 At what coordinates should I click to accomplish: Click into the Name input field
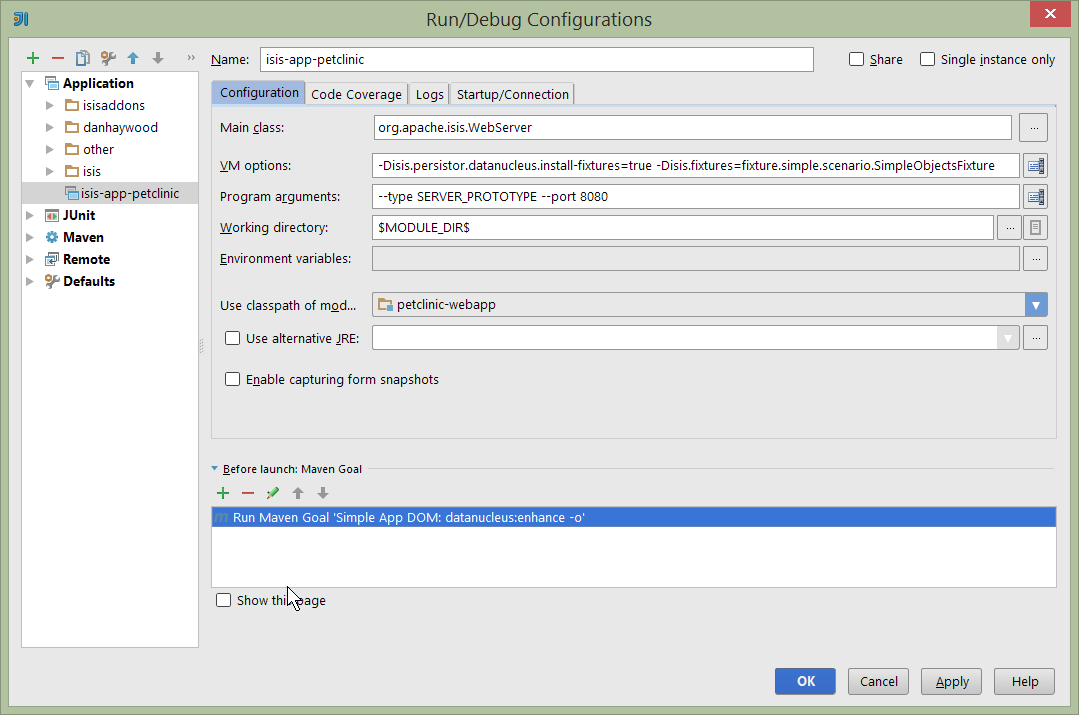(x=536, y=60)
